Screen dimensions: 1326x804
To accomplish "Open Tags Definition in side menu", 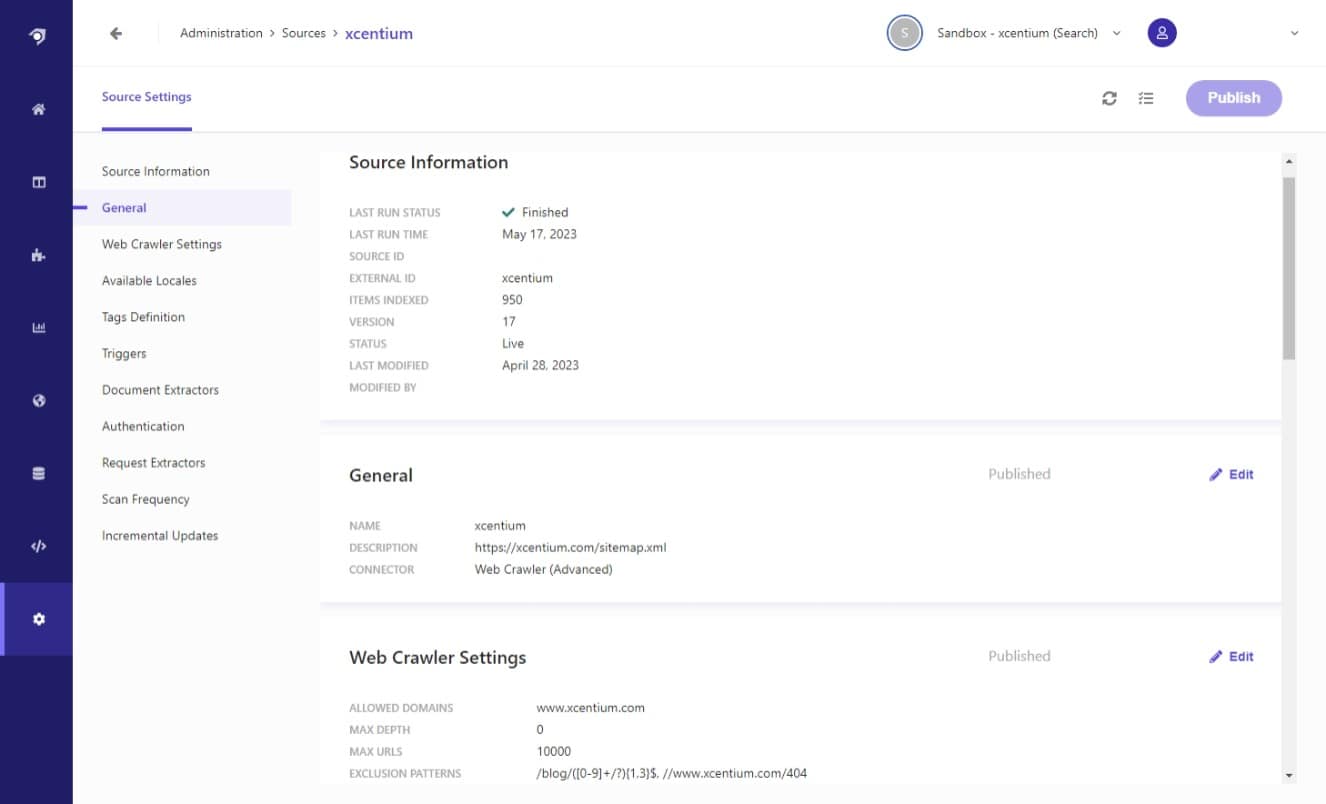I will [x=143, y=317].
